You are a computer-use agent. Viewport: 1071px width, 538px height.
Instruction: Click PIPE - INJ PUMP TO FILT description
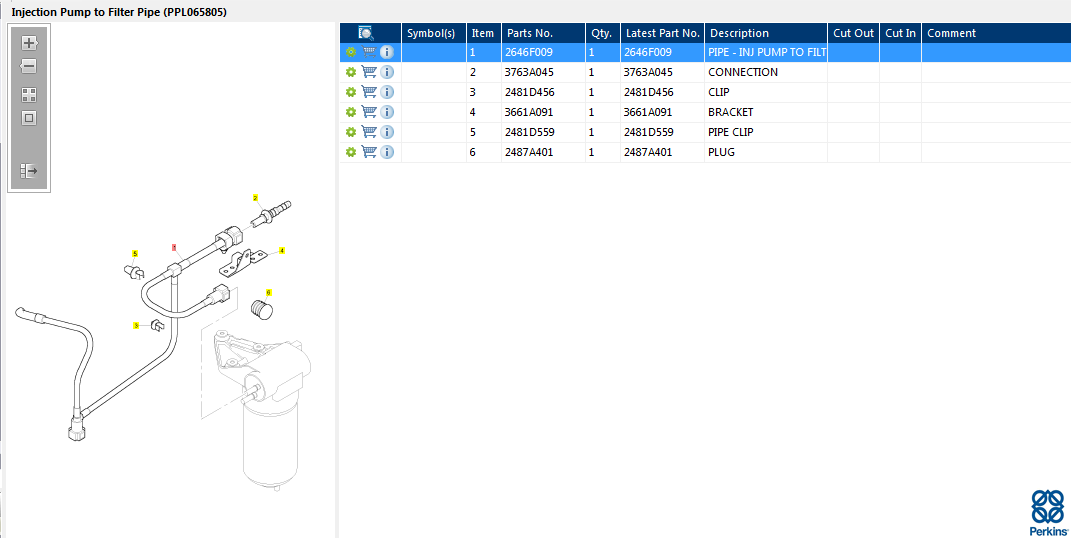[767, 52]
